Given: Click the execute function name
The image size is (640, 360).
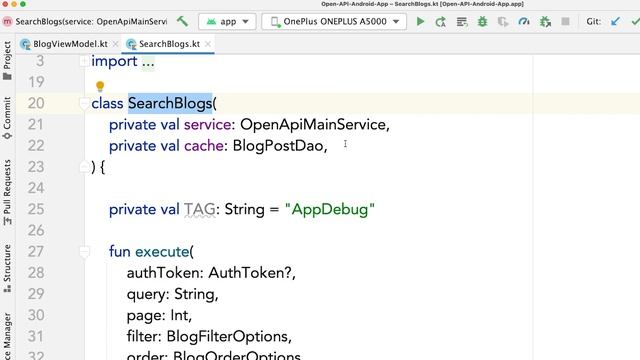Looking at the screenshot, I should [x=162, y=252].
